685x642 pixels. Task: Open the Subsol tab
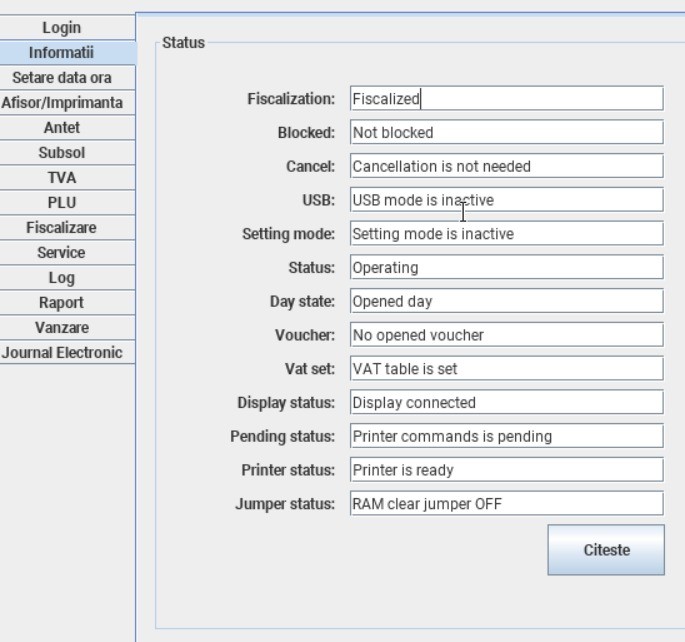67,153
